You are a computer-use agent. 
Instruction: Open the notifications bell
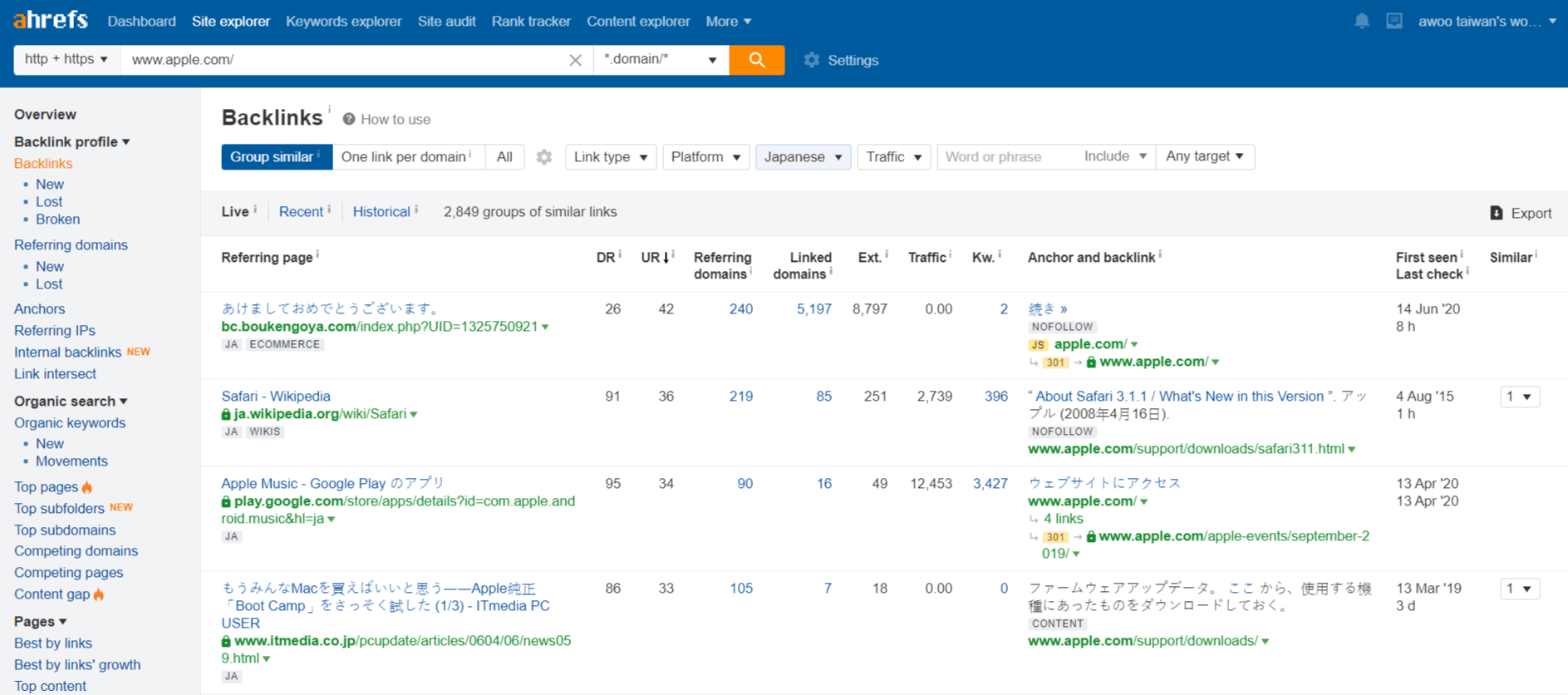click(1362, 21)
